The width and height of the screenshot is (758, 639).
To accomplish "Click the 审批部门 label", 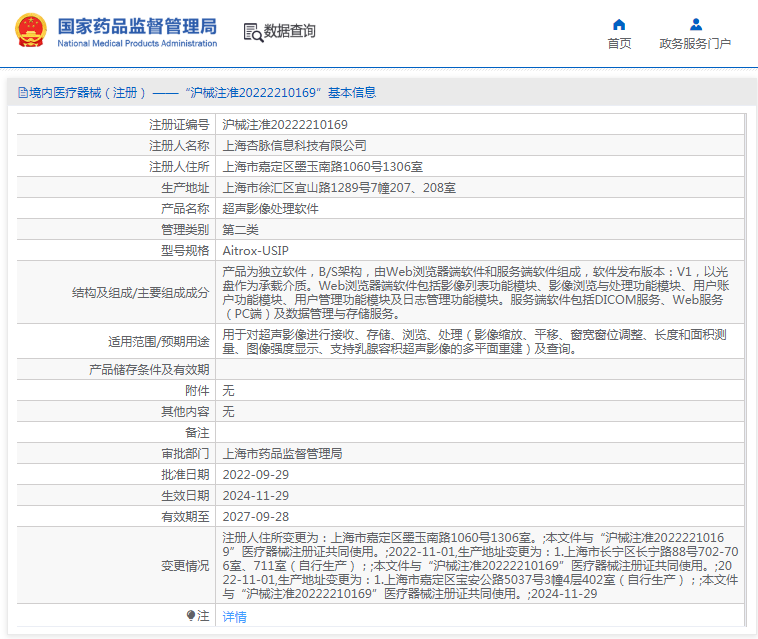I will tap(185, 454).
